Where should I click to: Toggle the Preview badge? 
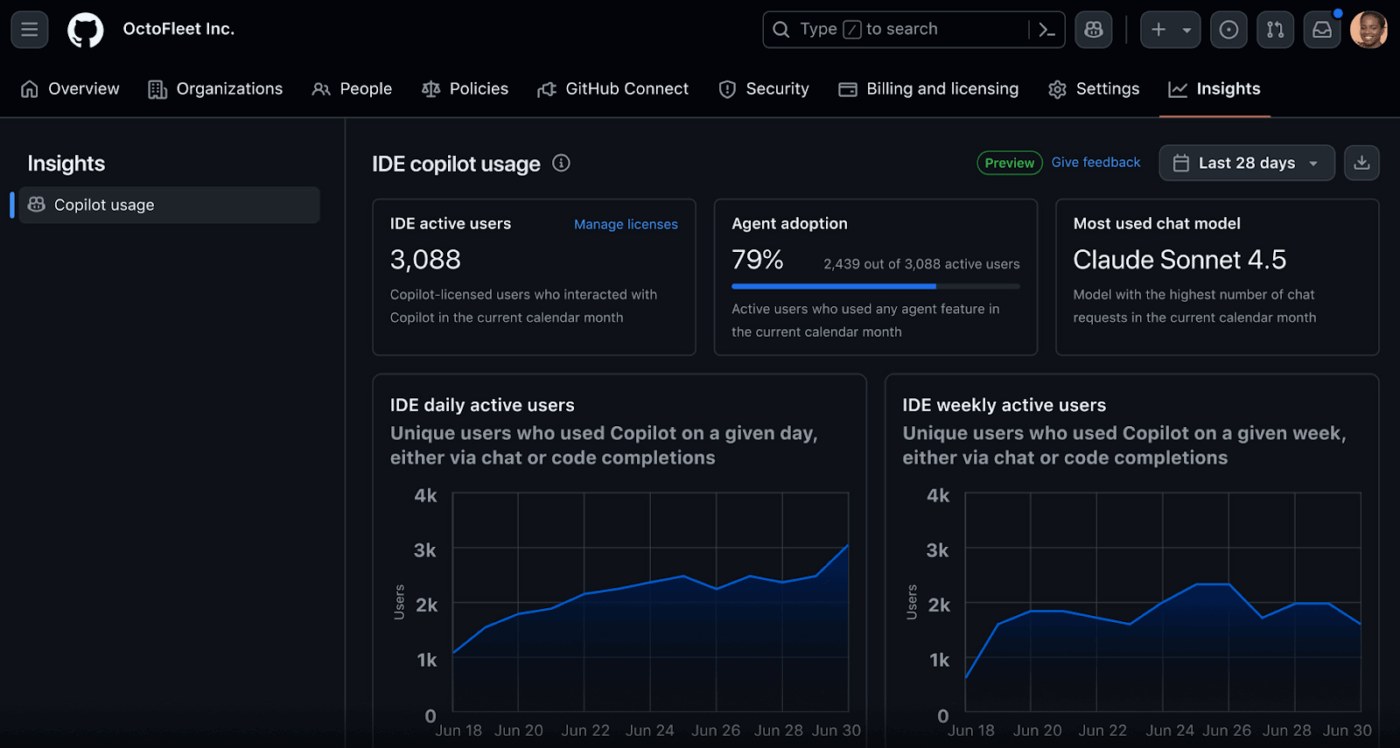[1009, 162]
